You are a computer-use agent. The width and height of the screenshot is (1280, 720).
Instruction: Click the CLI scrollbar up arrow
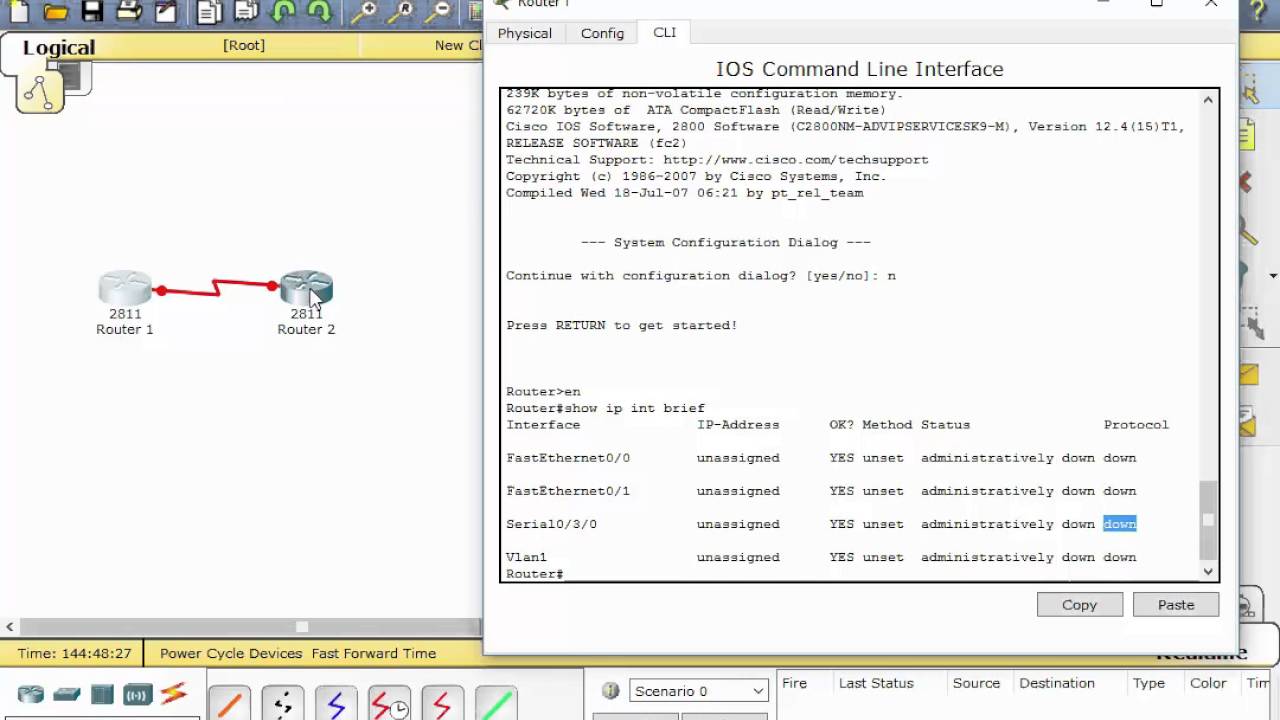[x=1208, y=99]
